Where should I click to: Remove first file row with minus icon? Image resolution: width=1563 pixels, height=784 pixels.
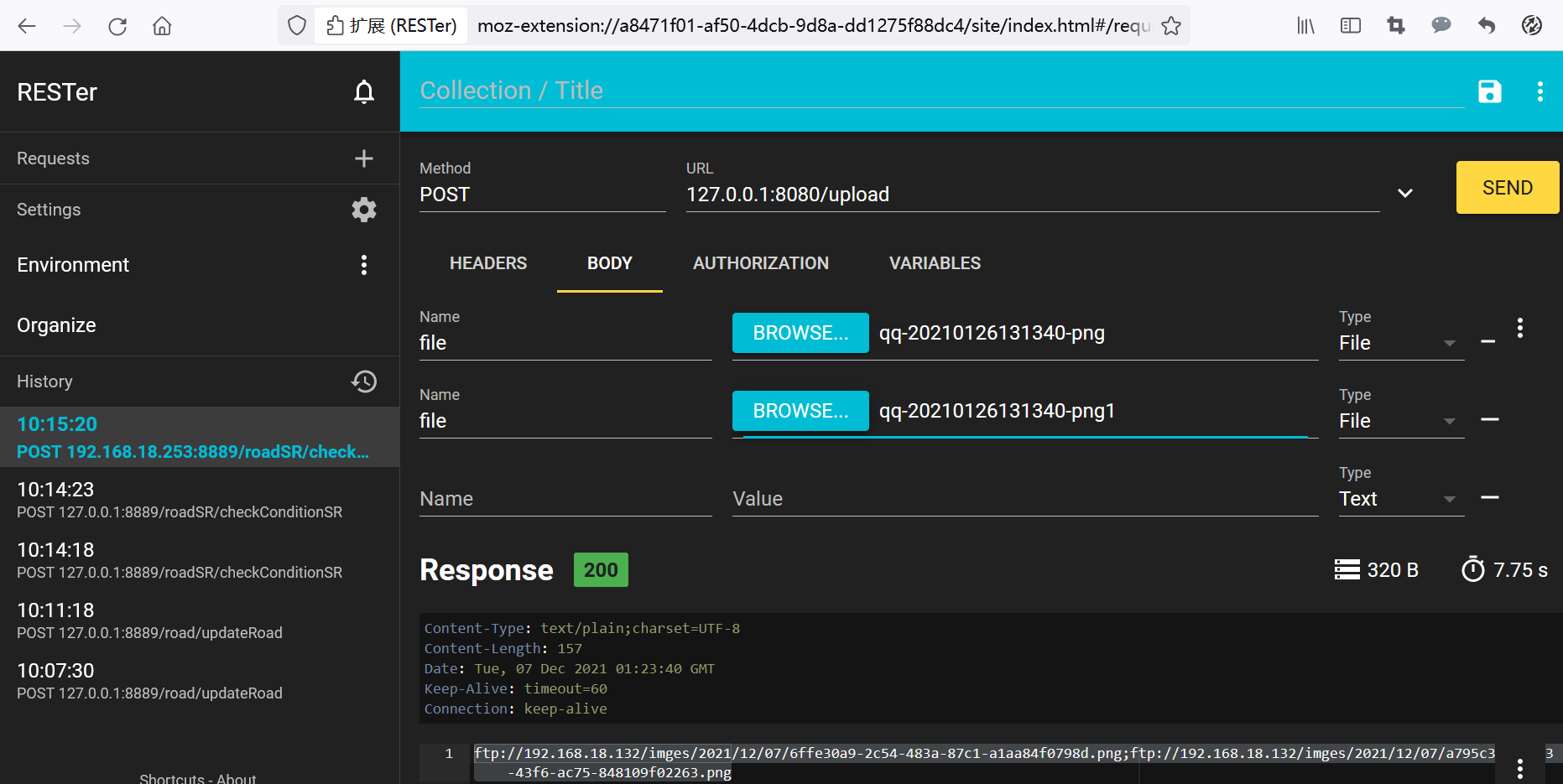[1488, 341]
